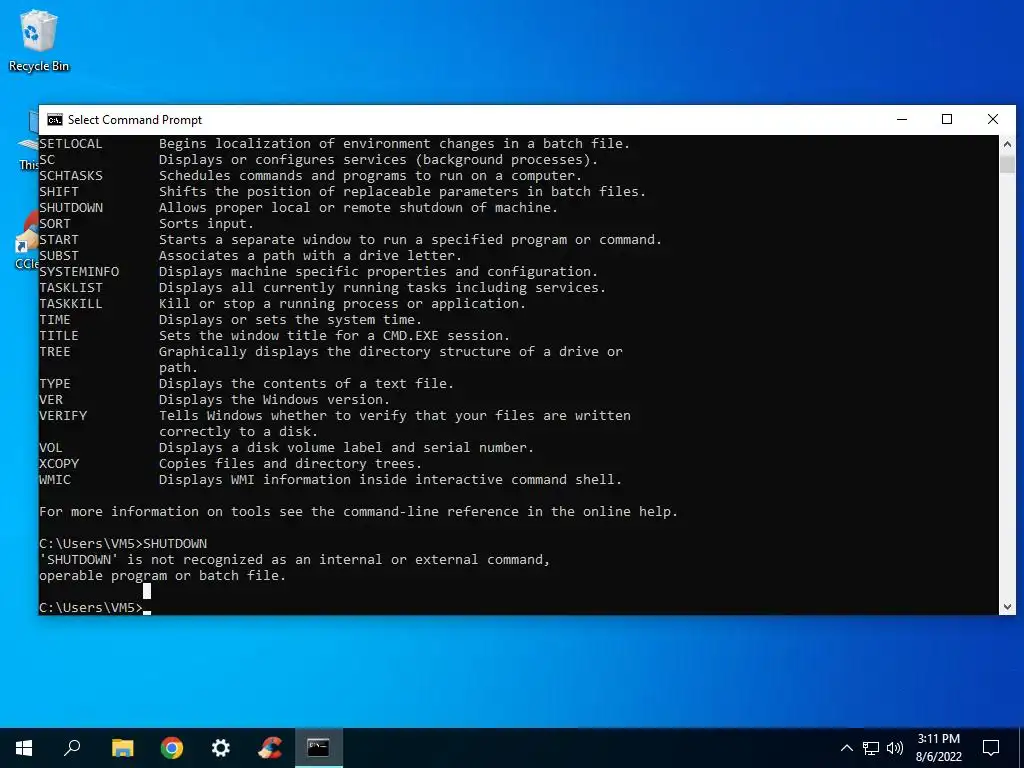This screenshot has height=768, width=1024.
Task: Click SHUTDOWN in the help list
Action: coord(71,208)
